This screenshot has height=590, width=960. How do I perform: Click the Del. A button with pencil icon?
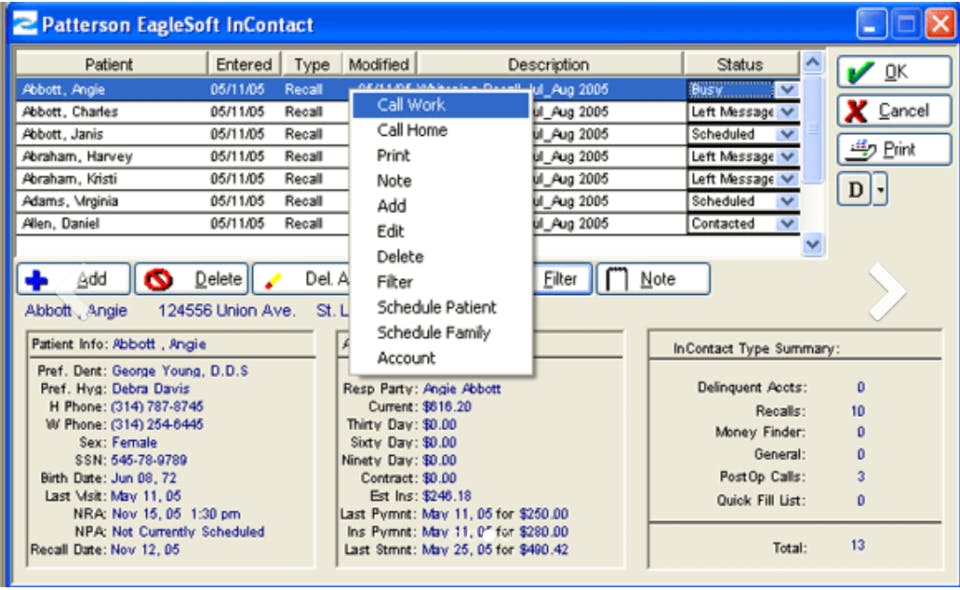[301, 279]
